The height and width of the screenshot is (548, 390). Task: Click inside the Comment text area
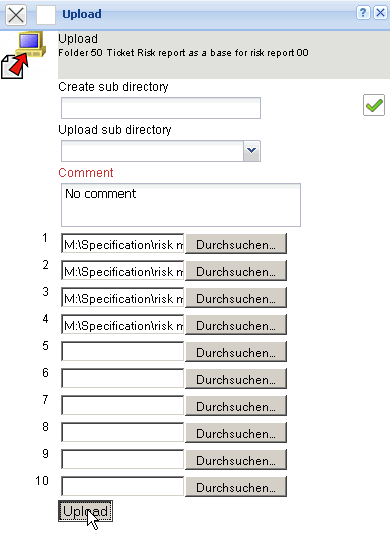point(181,205)
